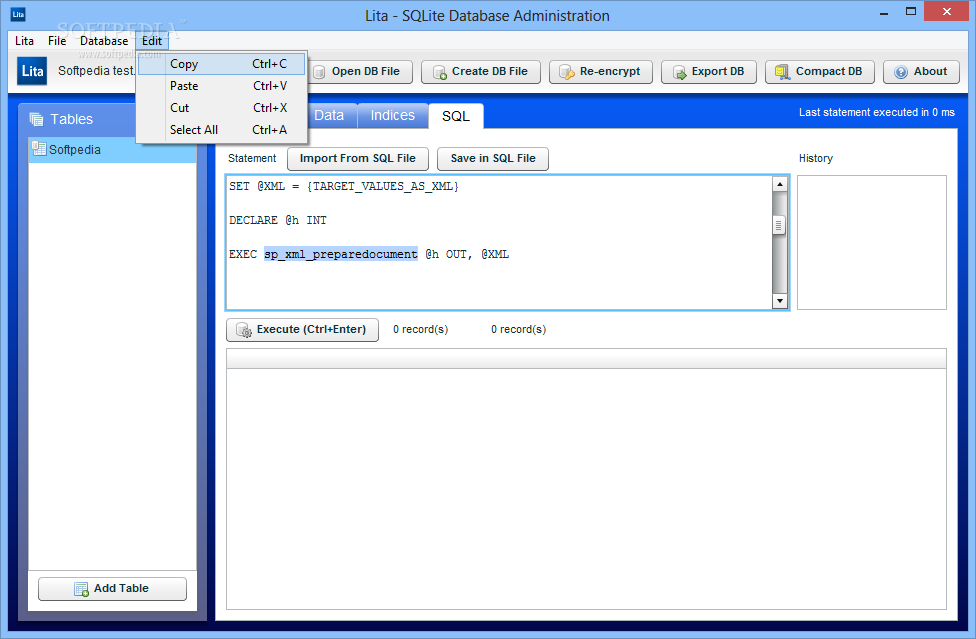Open the Database menu
This screenshot has height=639, width=976.
point(104,41)
